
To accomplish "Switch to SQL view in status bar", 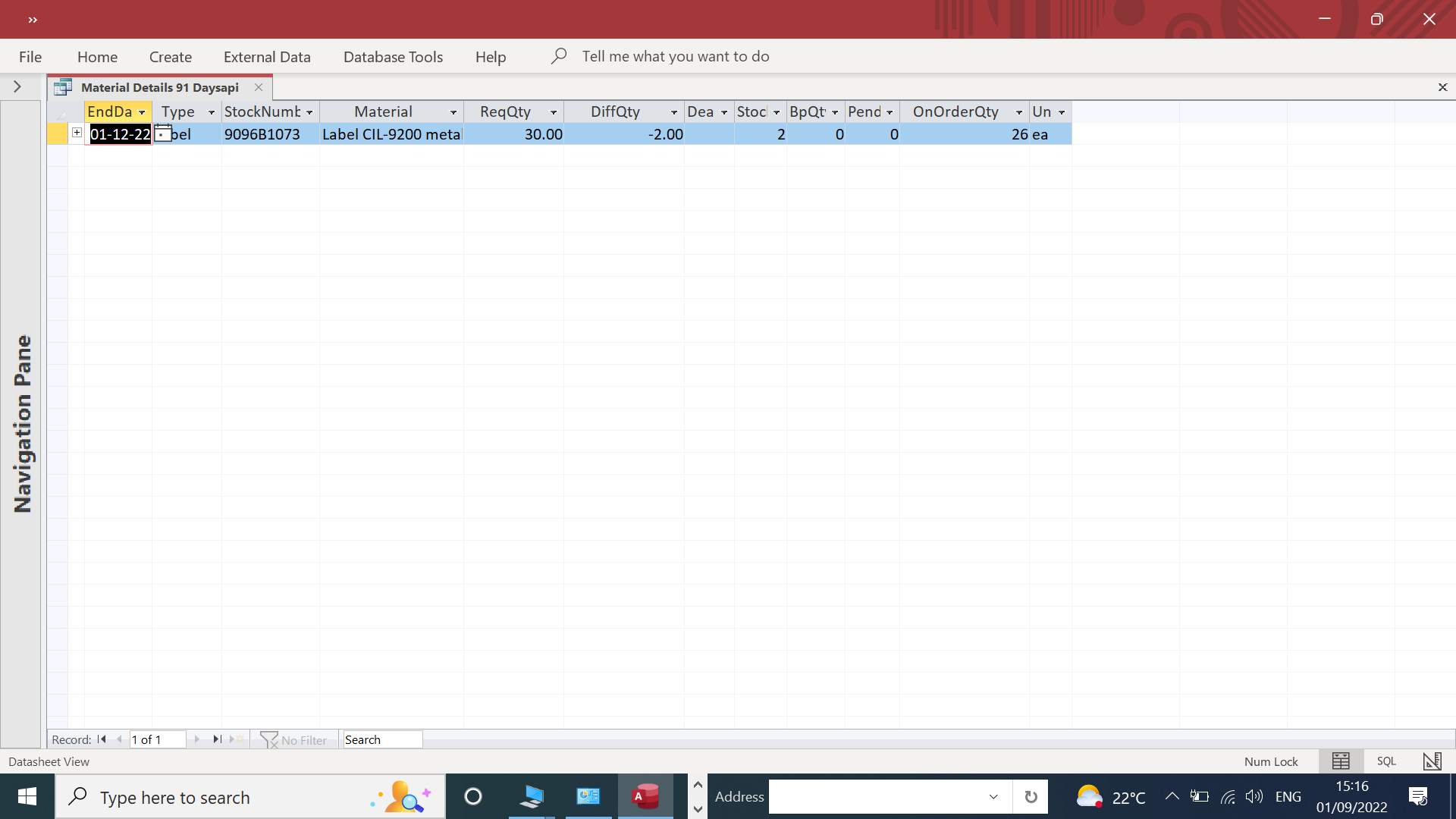I will click(x=1386, y=761).
